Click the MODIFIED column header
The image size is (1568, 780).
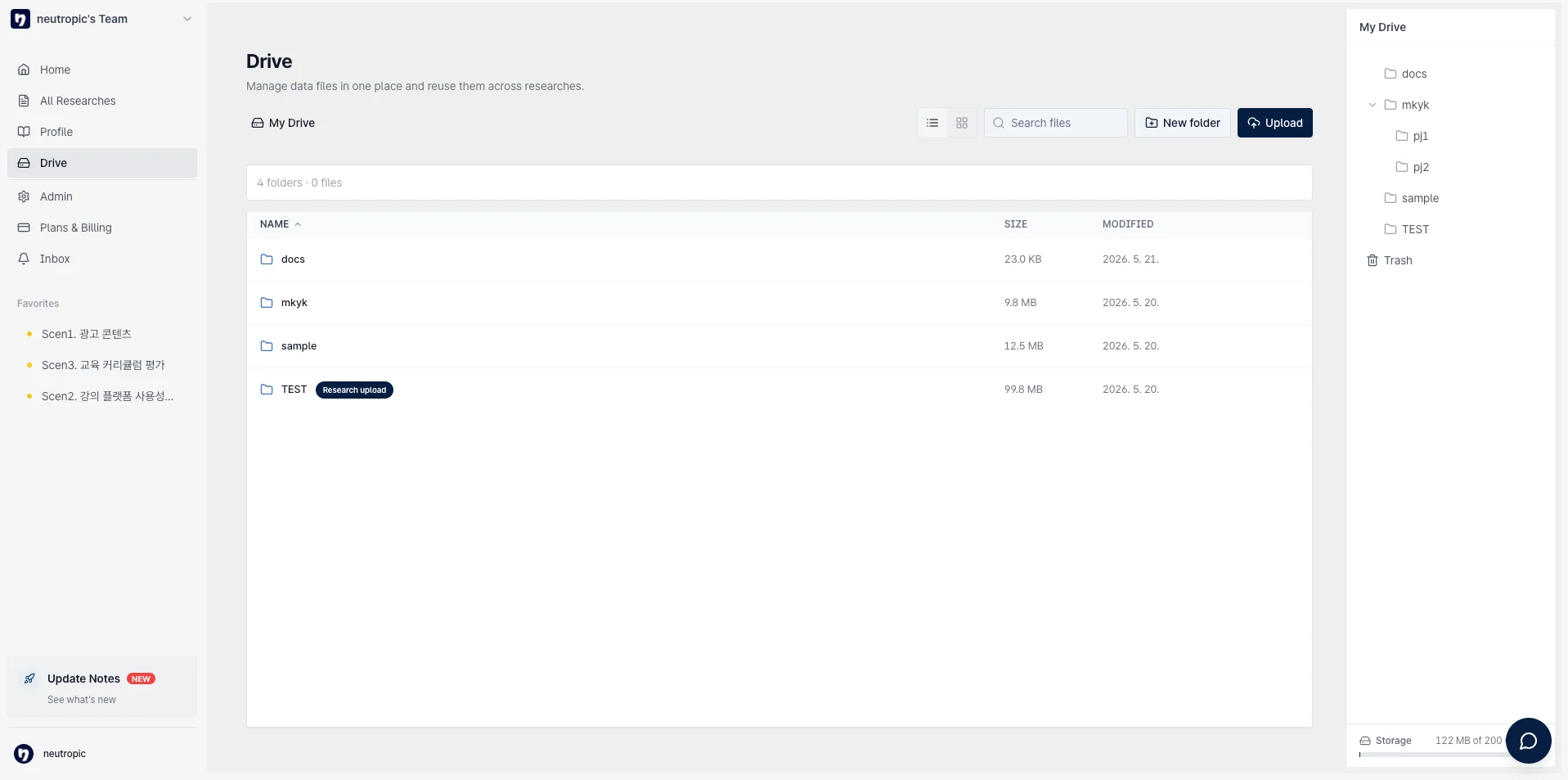pyautogui.click(x=1128, y=224)
